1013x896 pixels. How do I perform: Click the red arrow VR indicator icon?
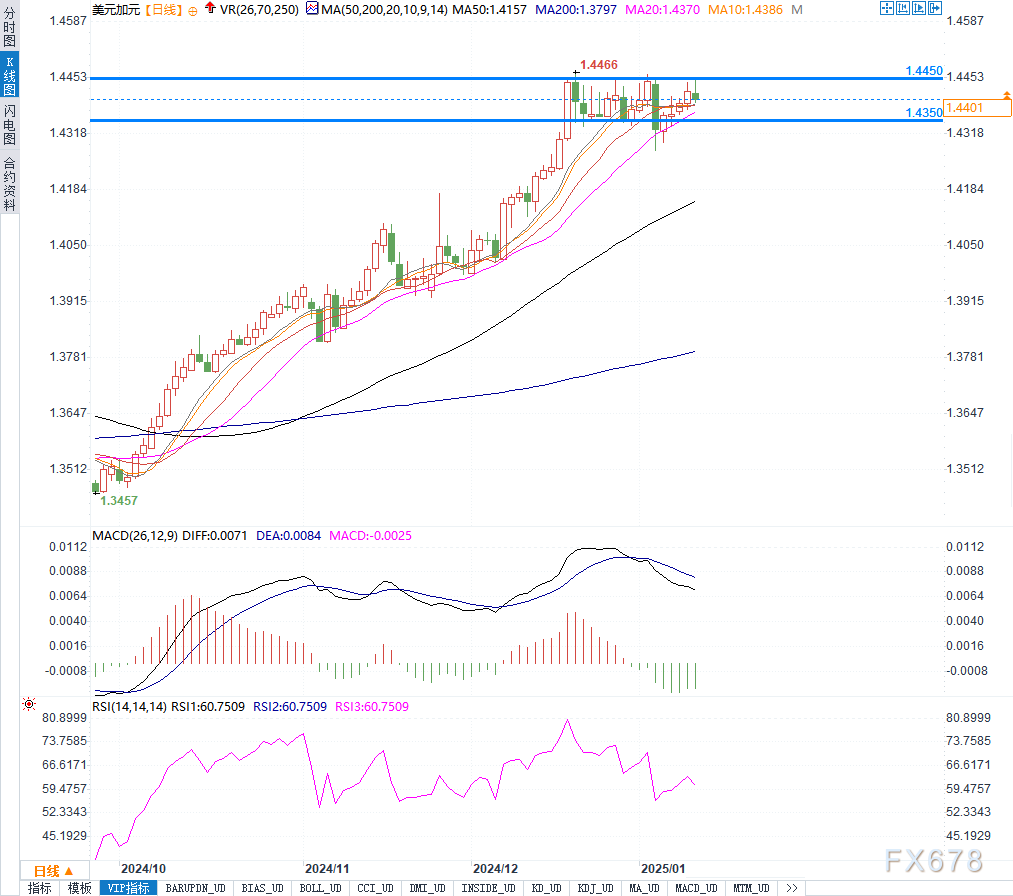[x=211, y=8]
